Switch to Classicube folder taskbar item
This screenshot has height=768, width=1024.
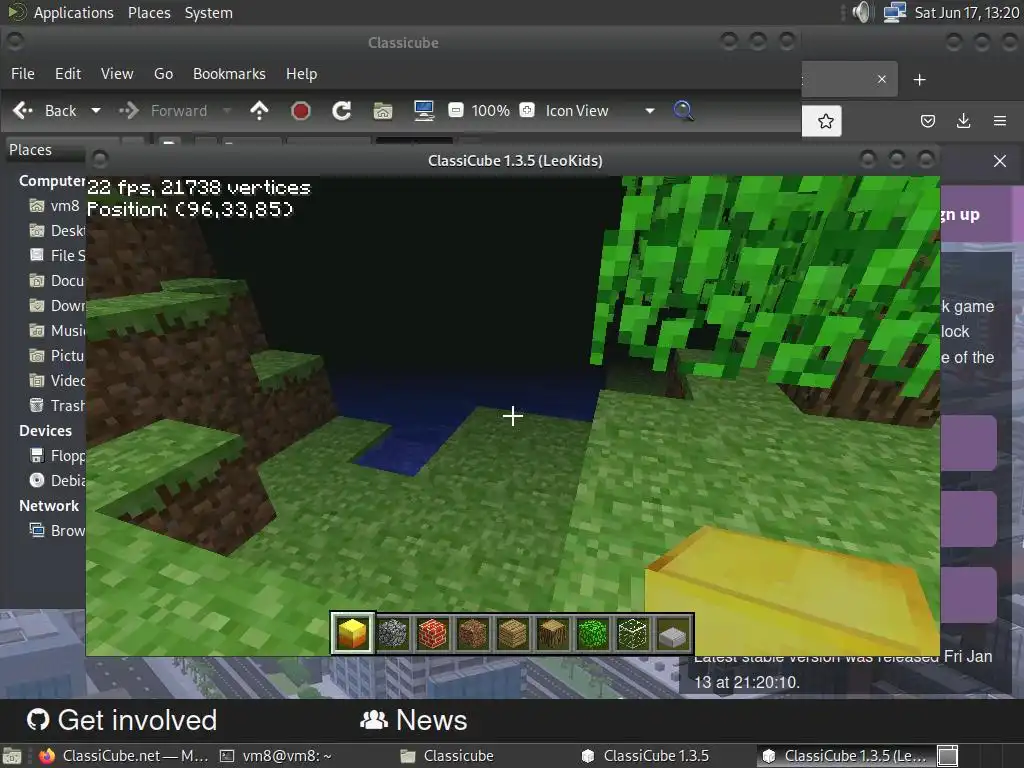(447, 756)
